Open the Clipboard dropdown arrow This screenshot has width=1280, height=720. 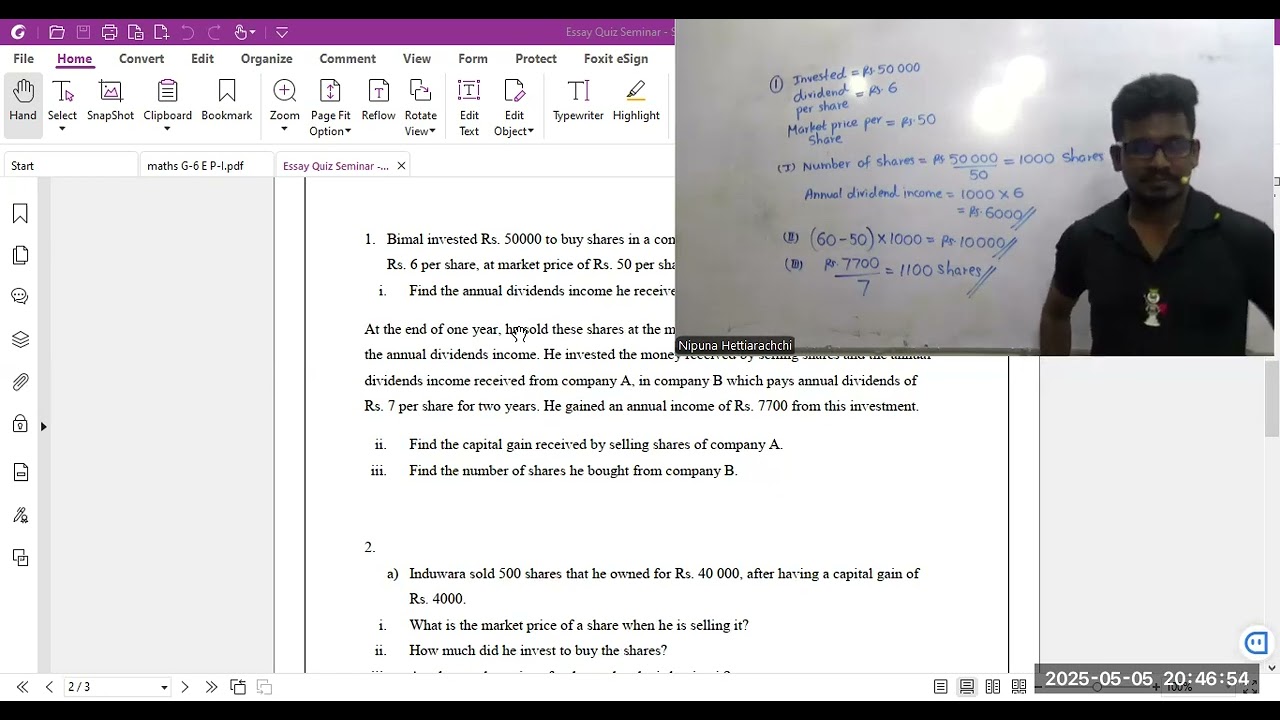click(x=167, y=130)
